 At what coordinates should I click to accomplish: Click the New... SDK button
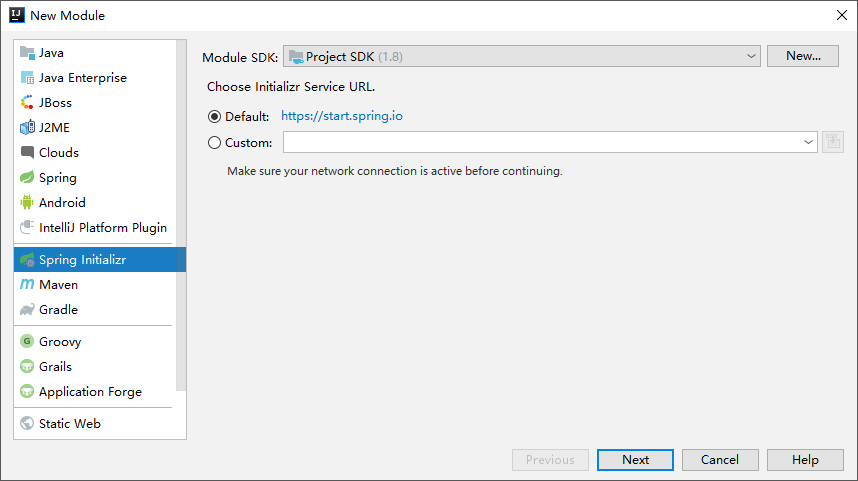tap(803, 56)
